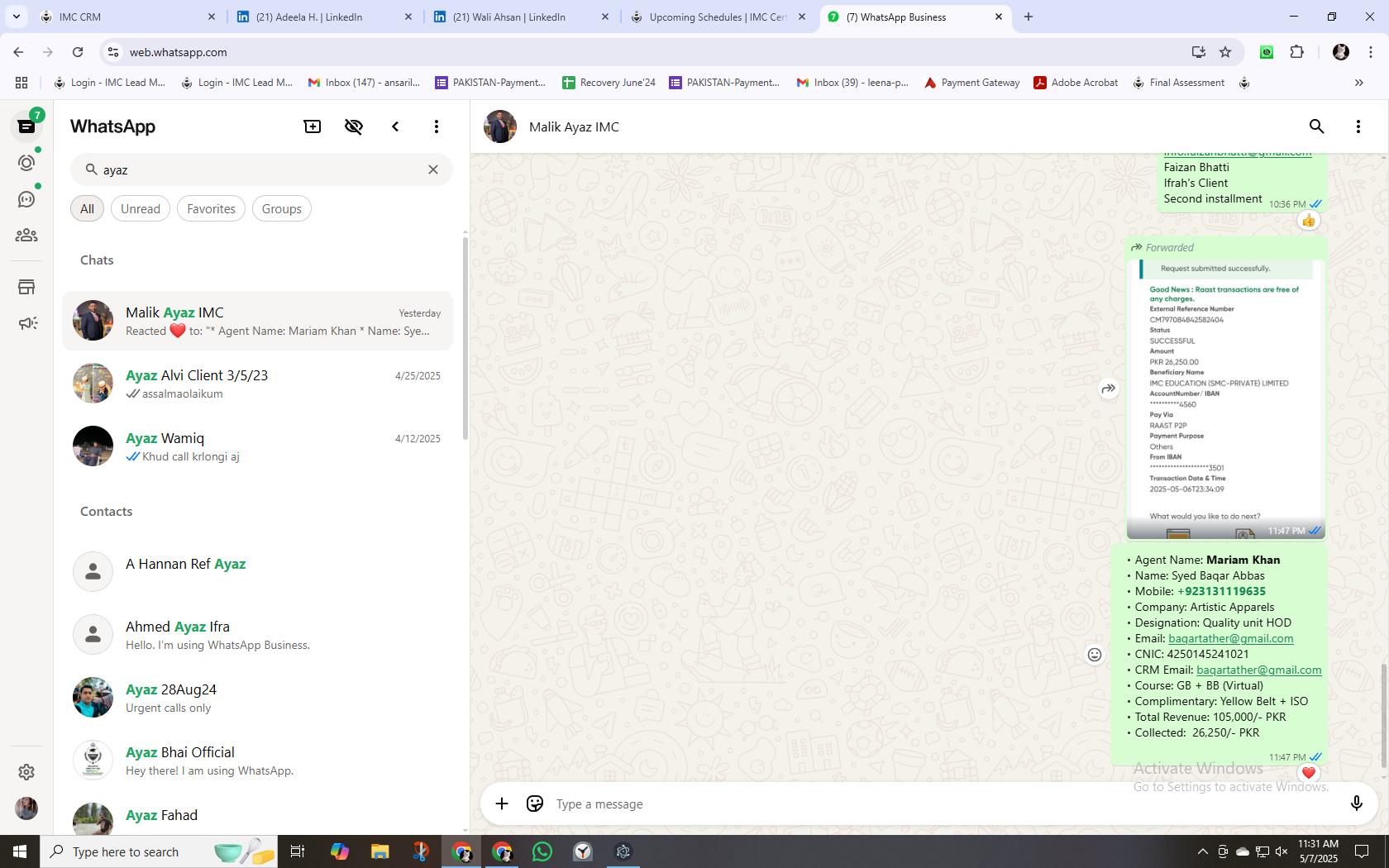
Task: Open conversation menu three dots
Action: [1358, 126]
